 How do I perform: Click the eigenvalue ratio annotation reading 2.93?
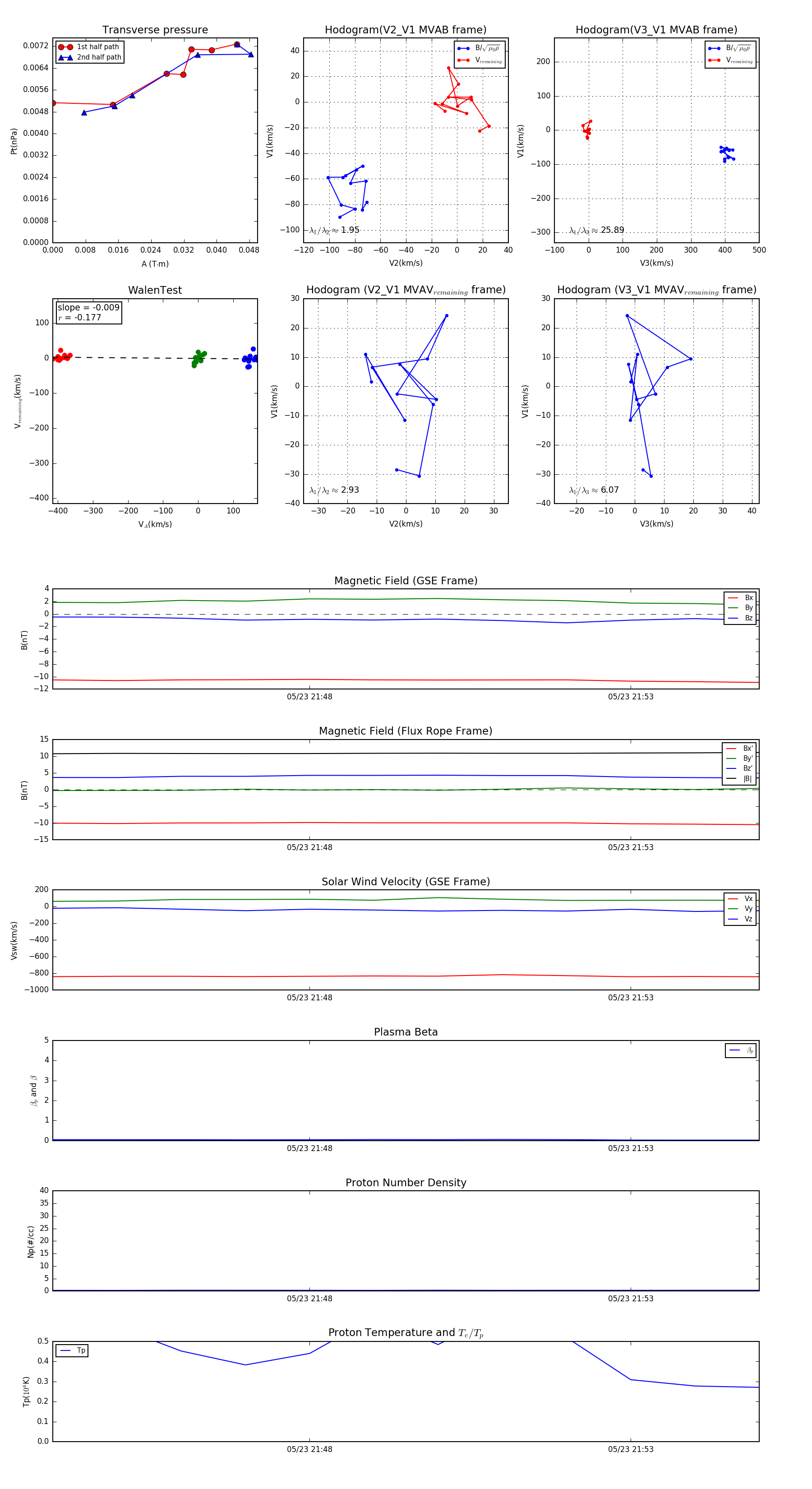pos(335,490)
